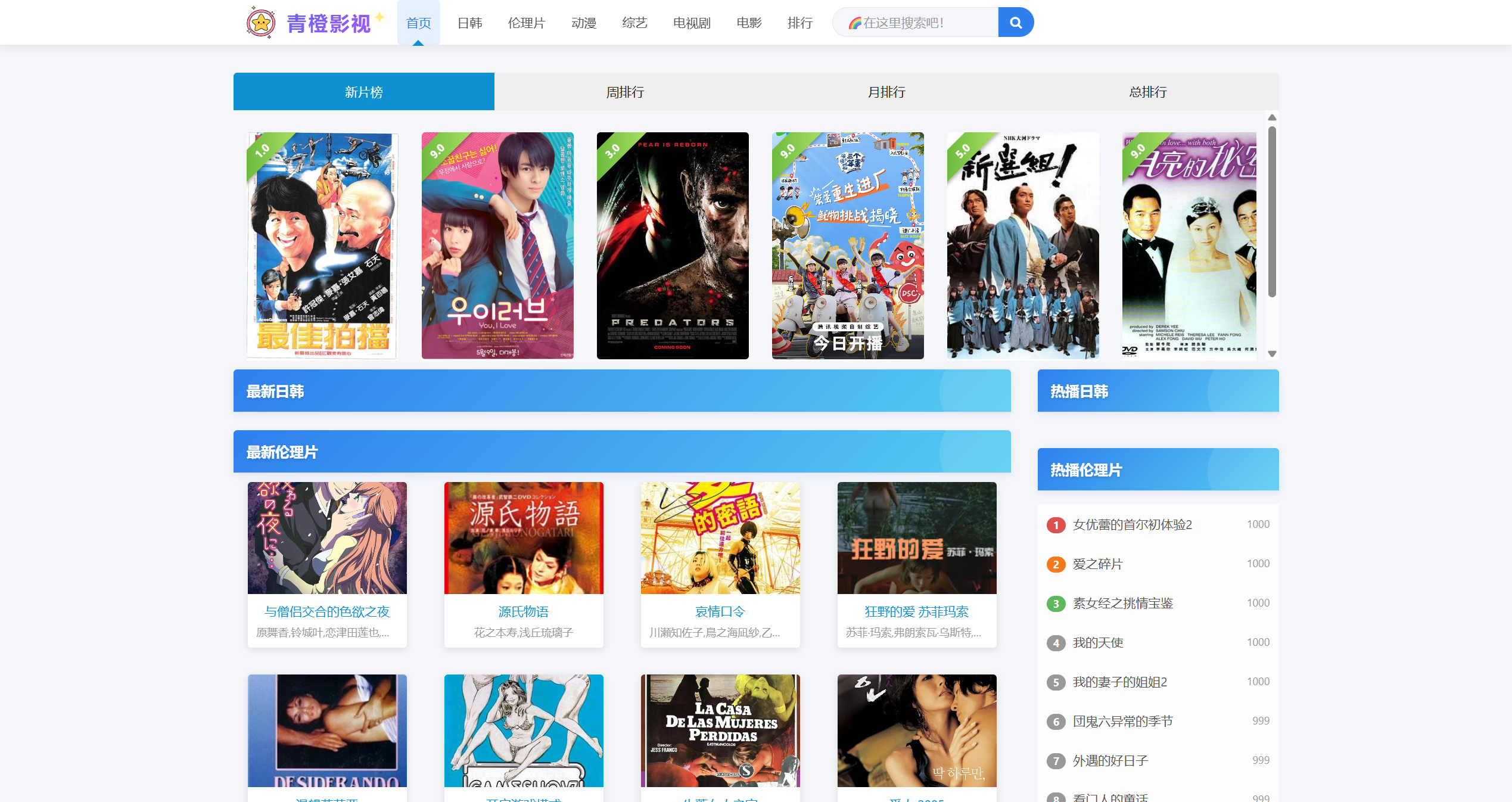The image size is (1512, 802).
Task: Click rank 3 green badge in hot list
Action: click(x=1056, y=604)
